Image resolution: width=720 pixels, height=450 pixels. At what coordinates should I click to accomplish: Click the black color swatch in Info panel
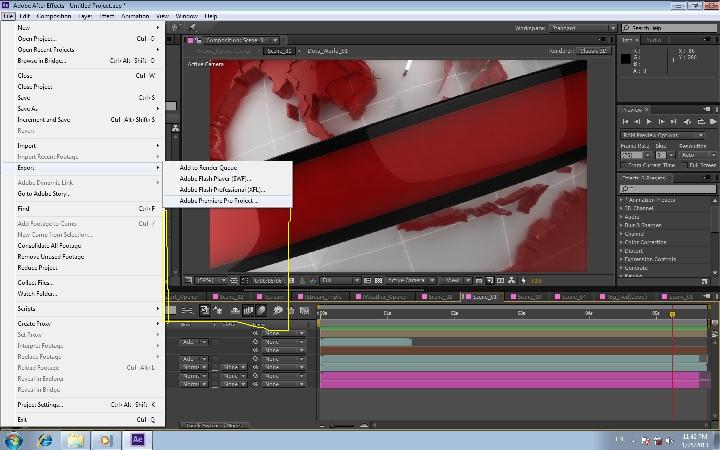625,59
